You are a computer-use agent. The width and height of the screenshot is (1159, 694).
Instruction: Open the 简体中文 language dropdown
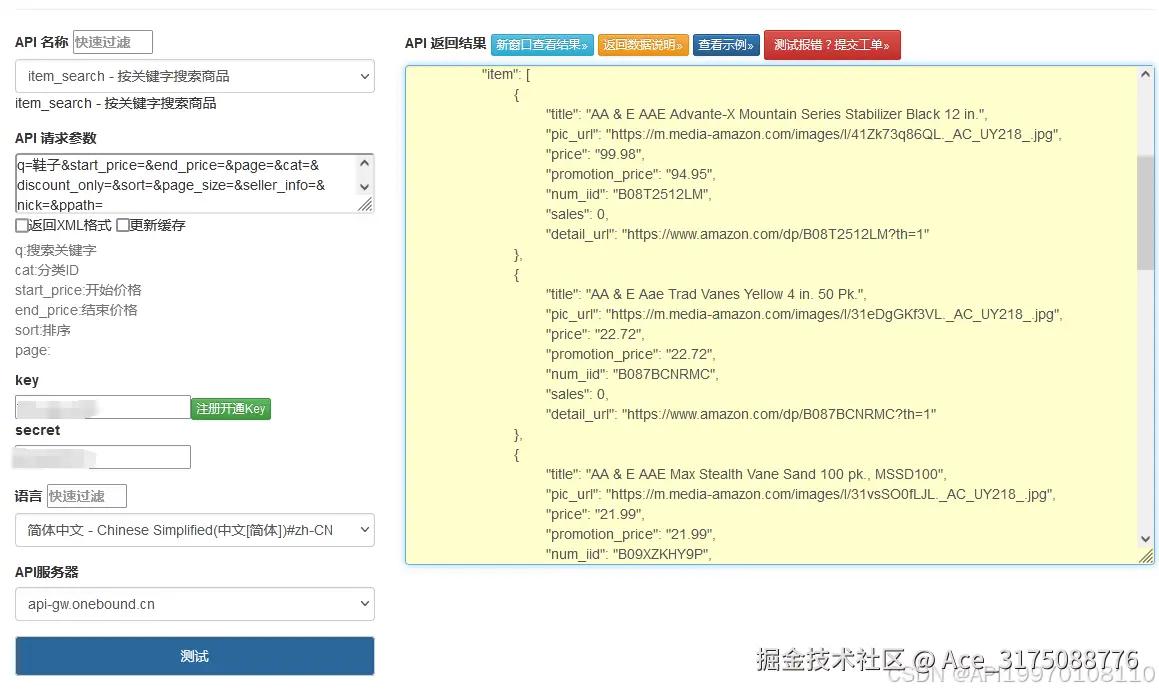(x=194, y=530)
